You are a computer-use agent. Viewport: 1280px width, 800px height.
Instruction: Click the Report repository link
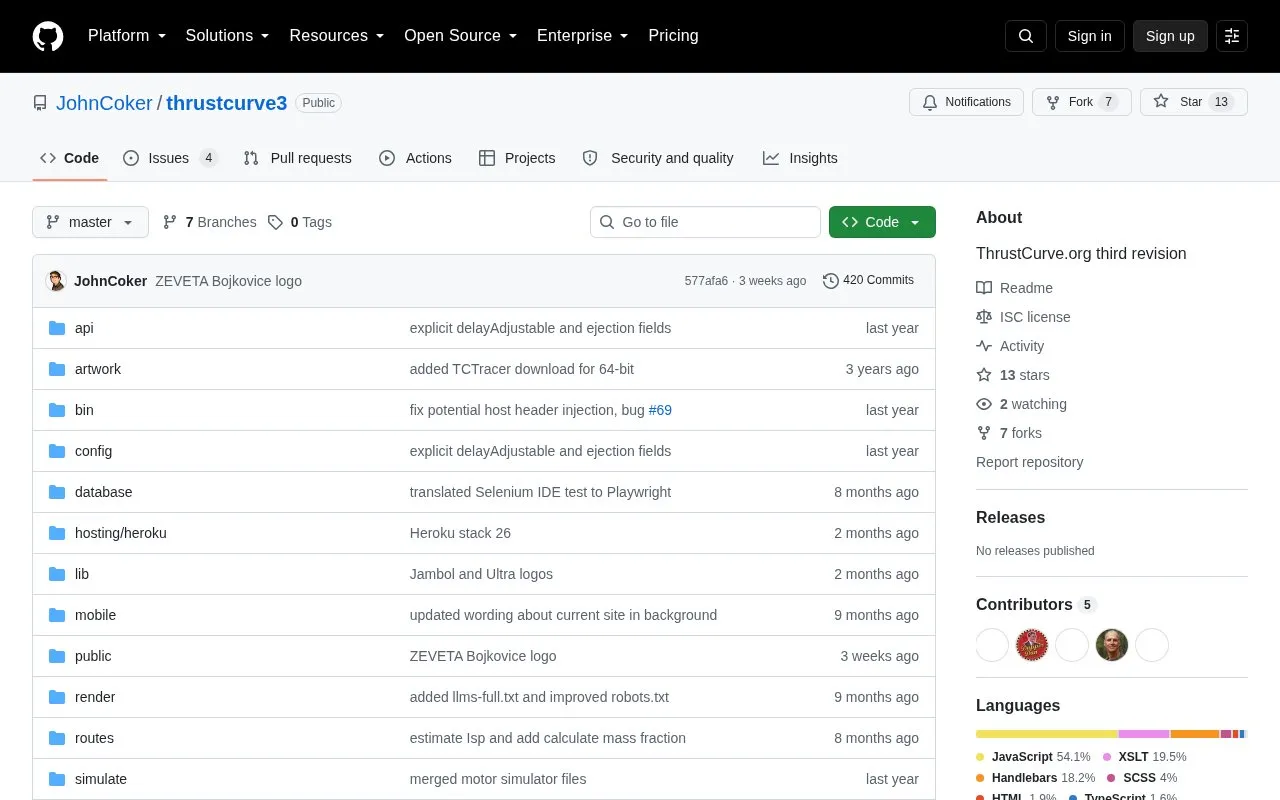click(1029, 462)
